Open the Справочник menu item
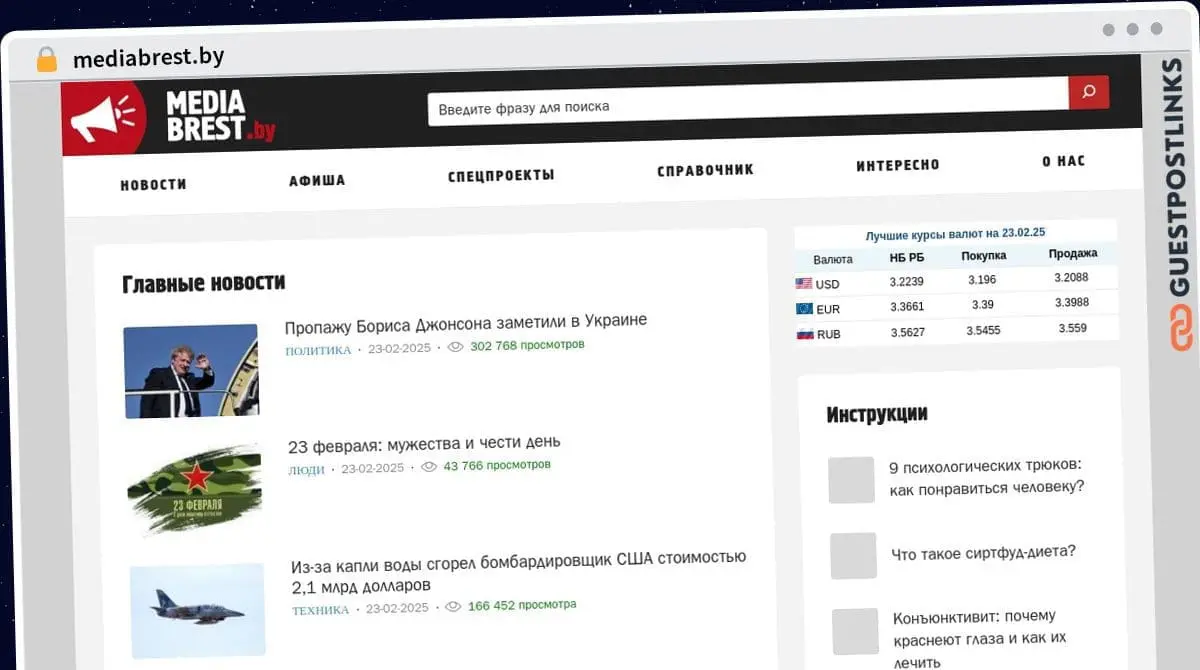 (x=705, y=171)
